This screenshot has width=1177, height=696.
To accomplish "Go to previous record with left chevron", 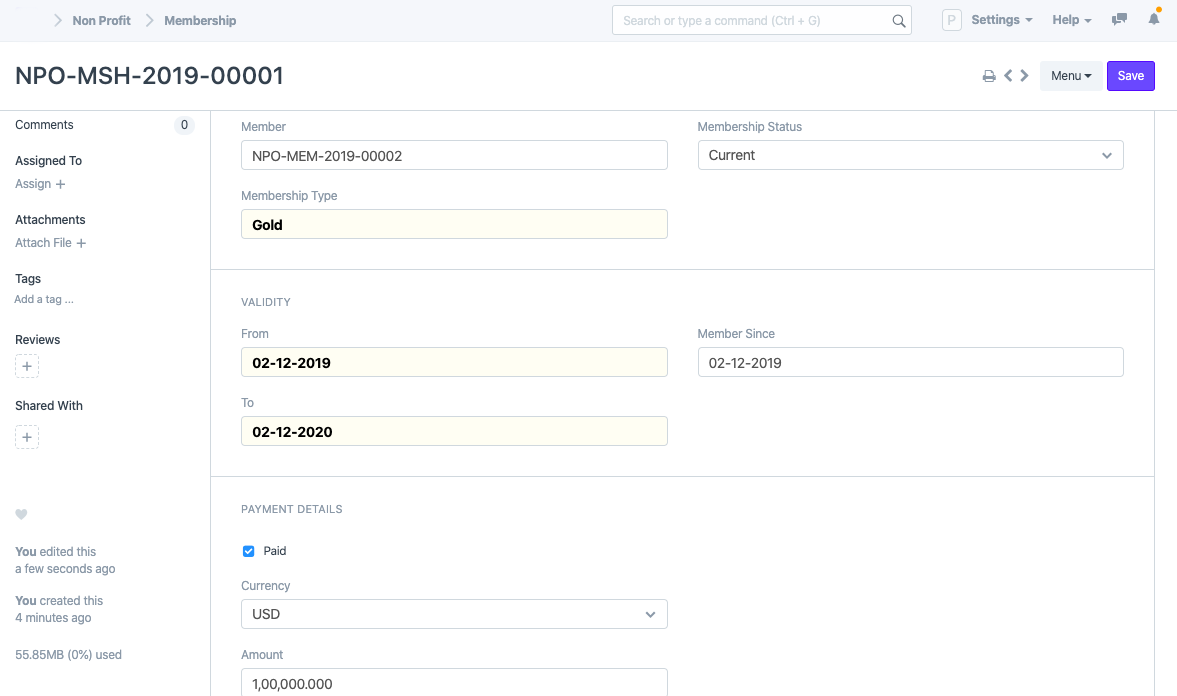I will click(1008, 76).
